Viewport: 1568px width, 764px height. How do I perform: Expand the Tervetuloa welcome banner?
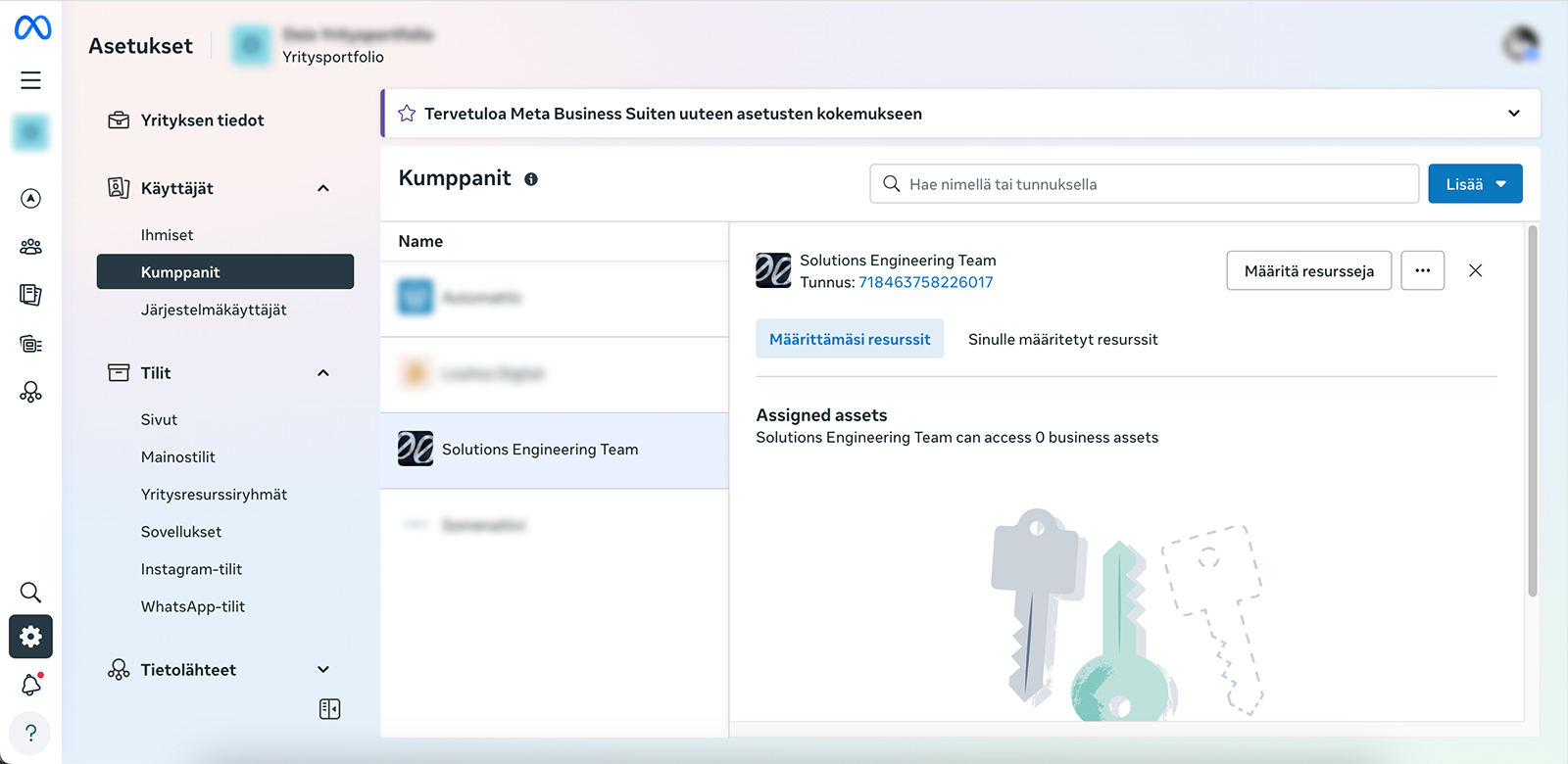point(1513,114)
